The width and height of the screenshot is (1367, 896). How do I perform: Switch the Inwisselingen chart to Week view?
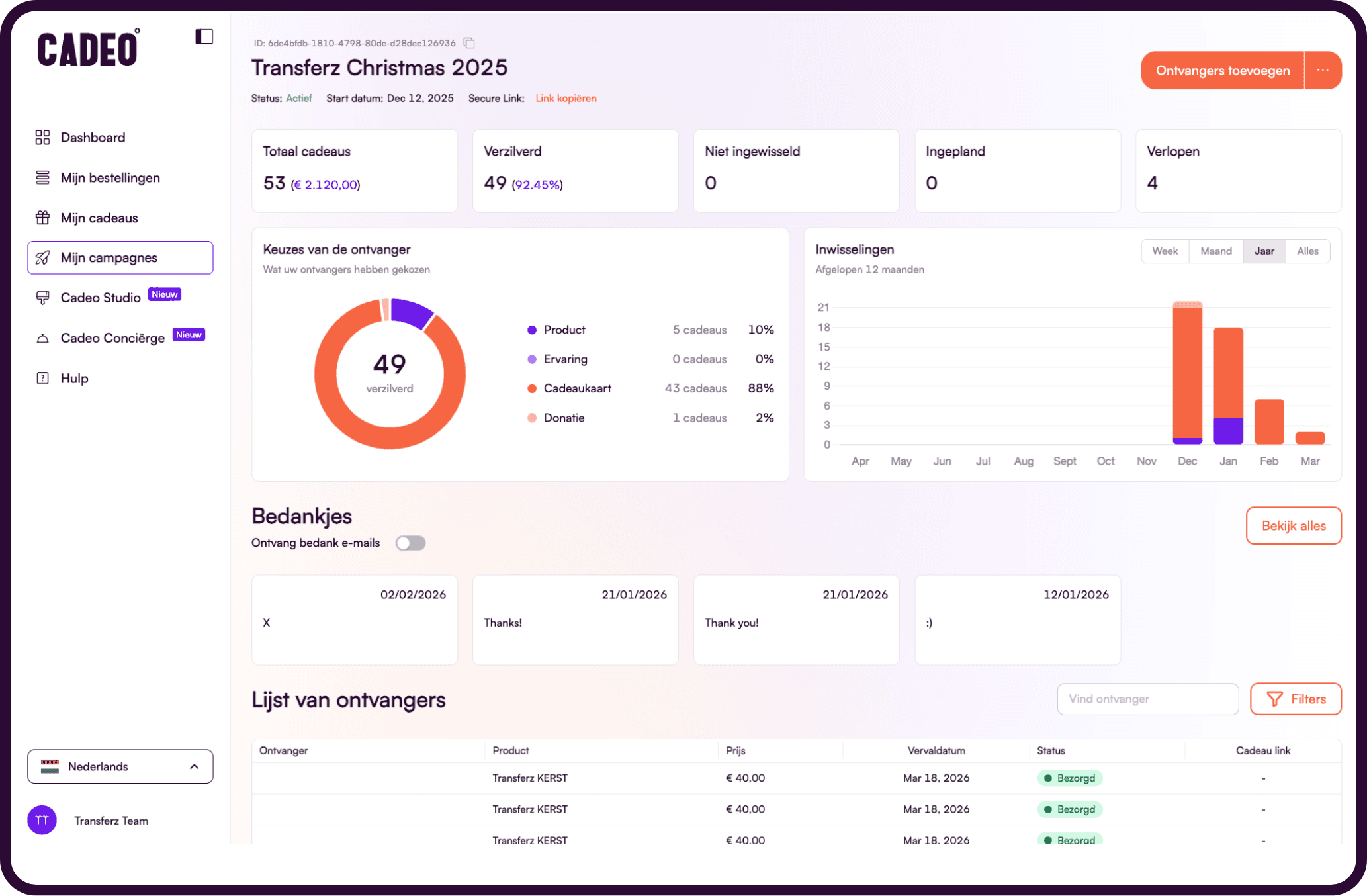click(x=1165, y=251)
